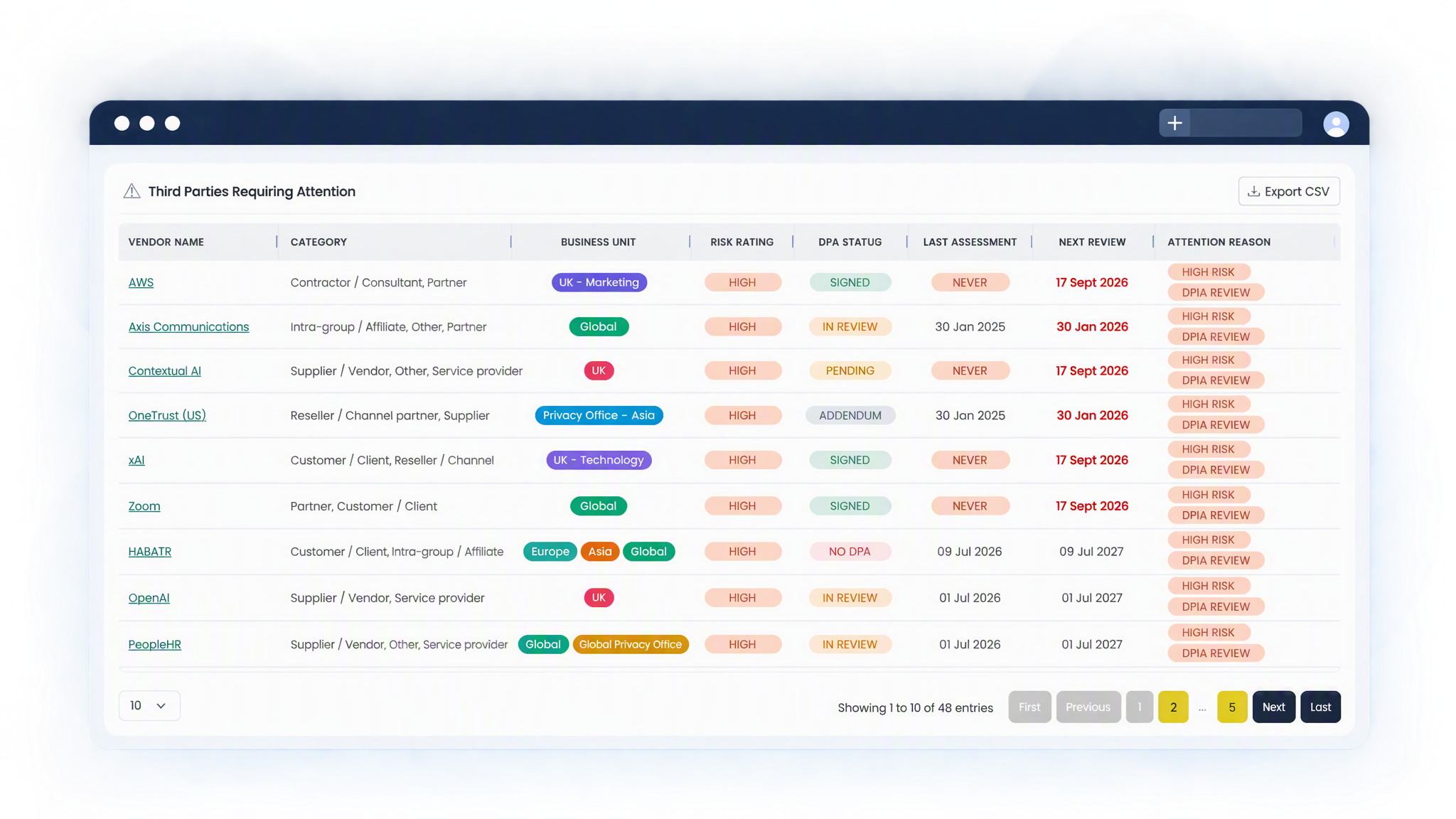Open the Zoom vendor link

[x=144, y=506]
